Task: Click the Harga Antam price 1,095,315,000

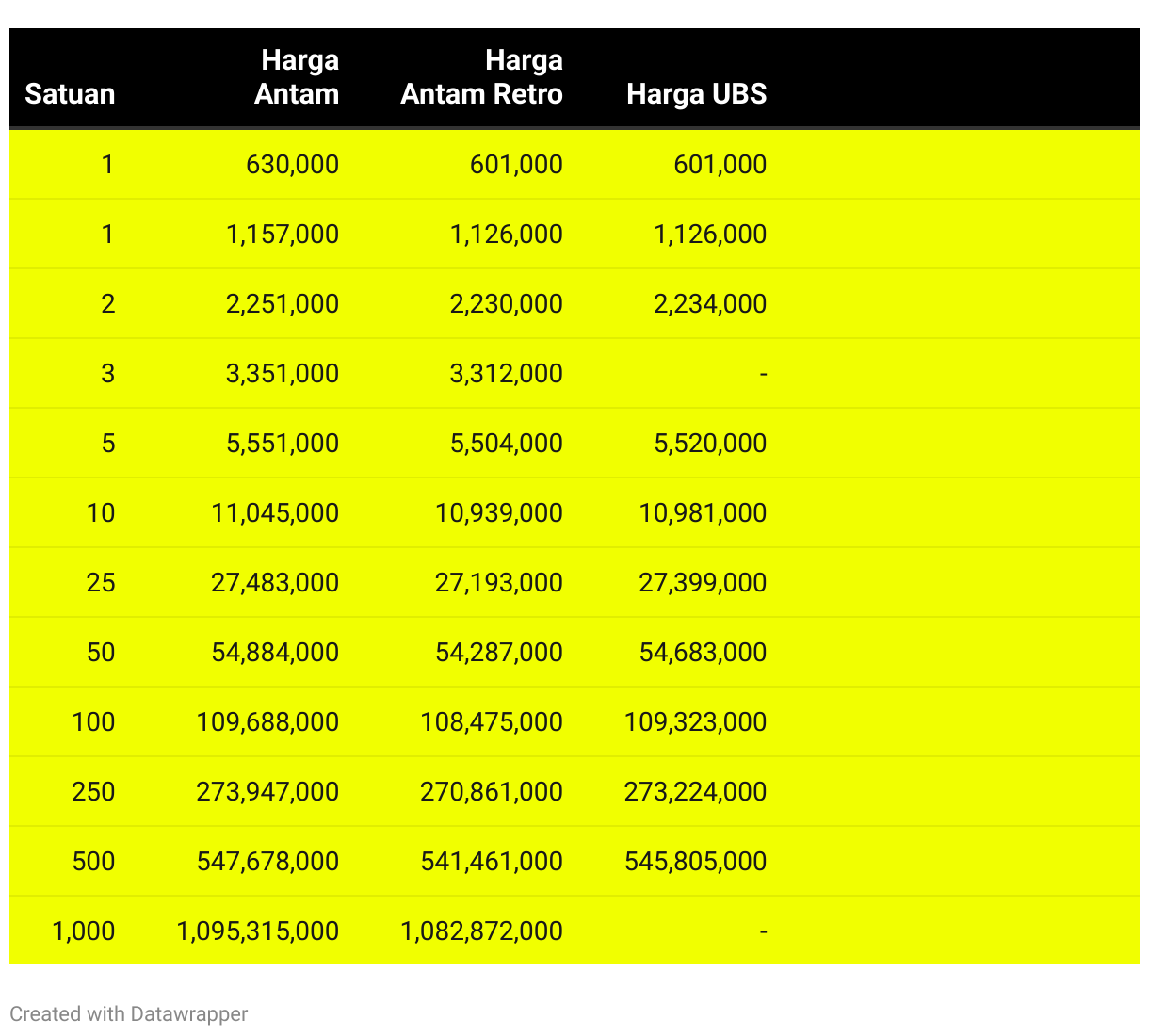Action: pos(258,931)
